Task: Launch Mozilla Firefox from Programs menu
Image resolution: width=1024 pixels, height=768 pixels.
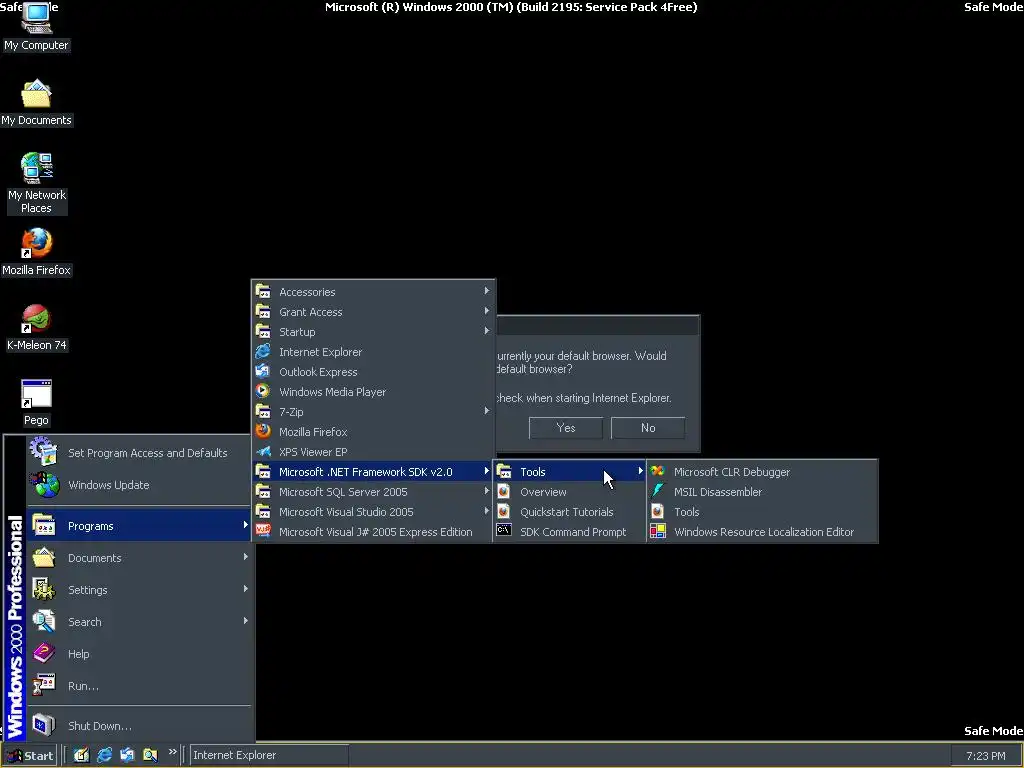Action: [x=373, y=432]
